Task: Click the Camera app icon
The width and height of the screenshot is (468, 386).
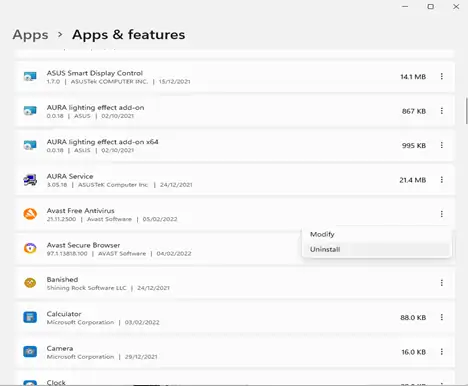Action: 30,351
